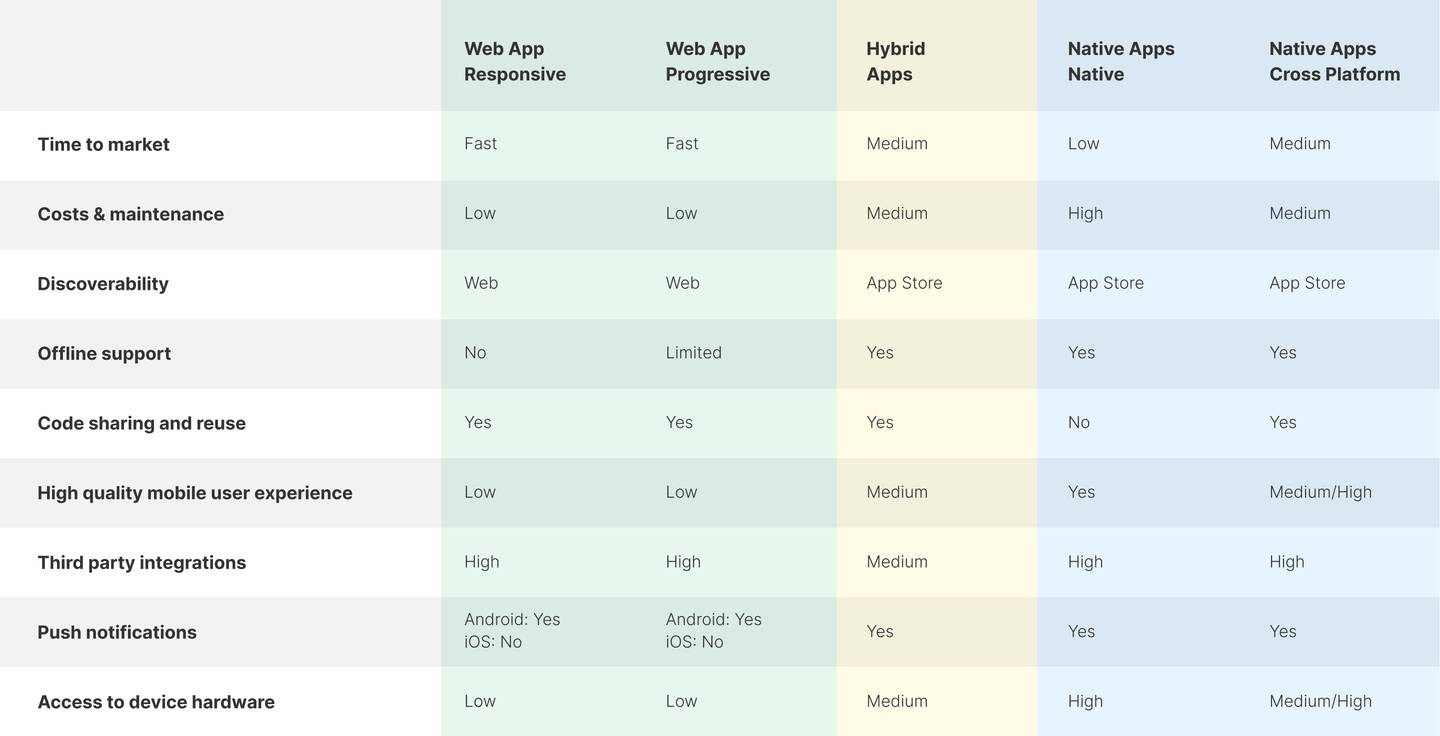Viewport: 1440px width, 736px height.
Task: Select Cross Platform Medium/High user experience cell
Action: pyautogui.click(x=1321, y=492)
